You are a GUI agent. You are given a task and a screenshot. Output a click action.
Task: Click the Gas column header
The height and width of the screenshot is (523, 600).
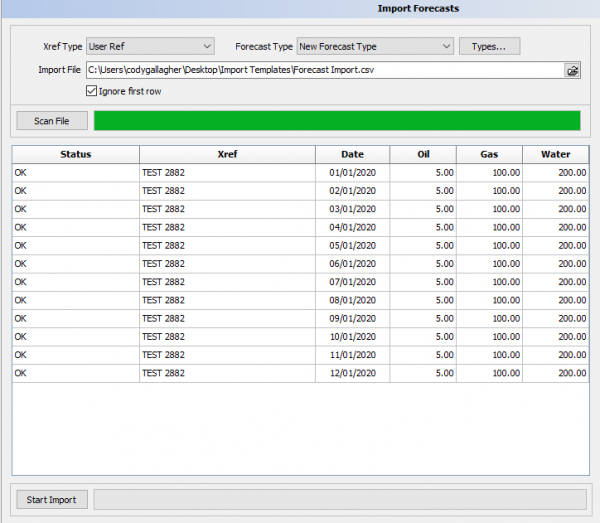pos(489,154)
